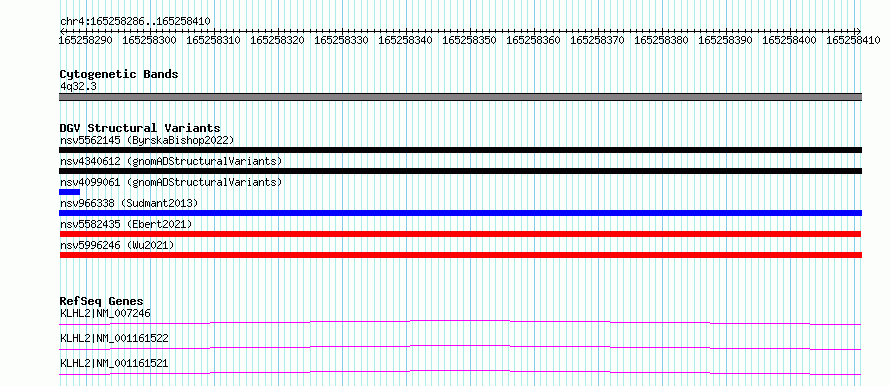
Task: Click the magenta intron line for NM_001161521
Action: coord(460,372)
